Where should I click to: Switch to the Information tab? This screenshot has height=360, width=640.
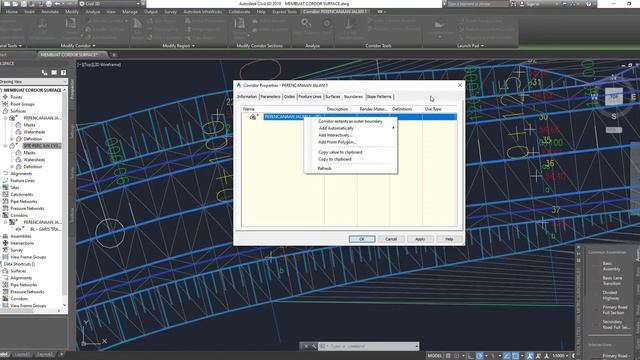click(x=247, y=97)
